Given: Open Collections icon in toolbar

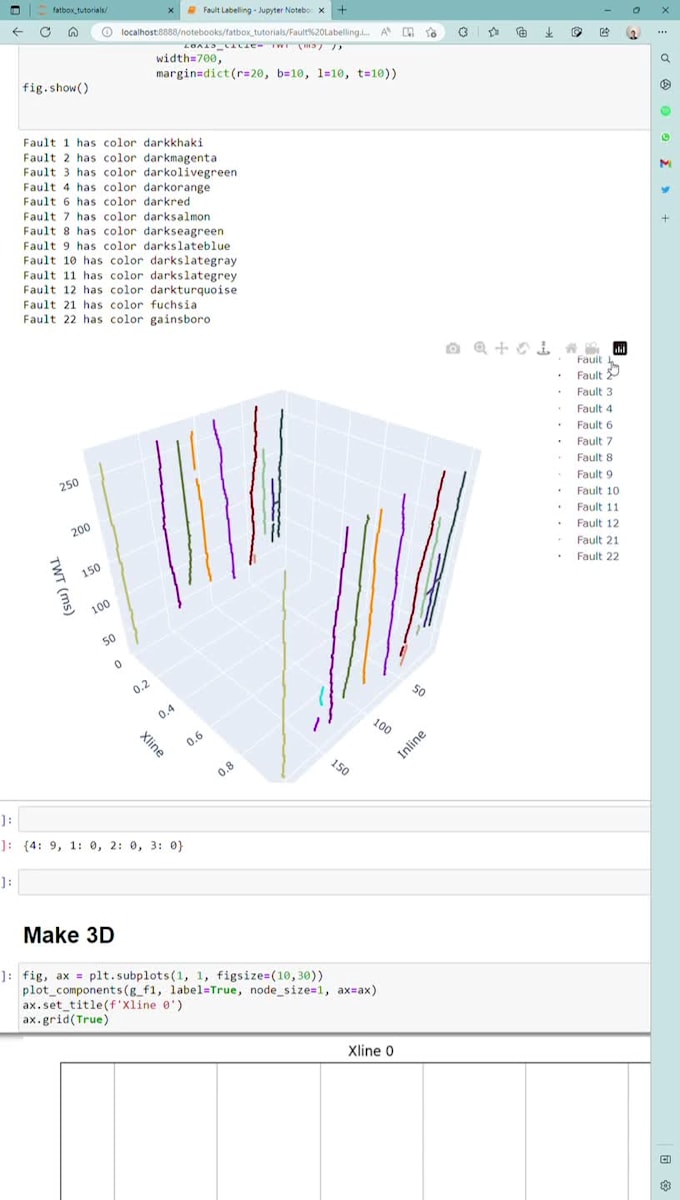Looking at the screenshot, I should point(521,32).
